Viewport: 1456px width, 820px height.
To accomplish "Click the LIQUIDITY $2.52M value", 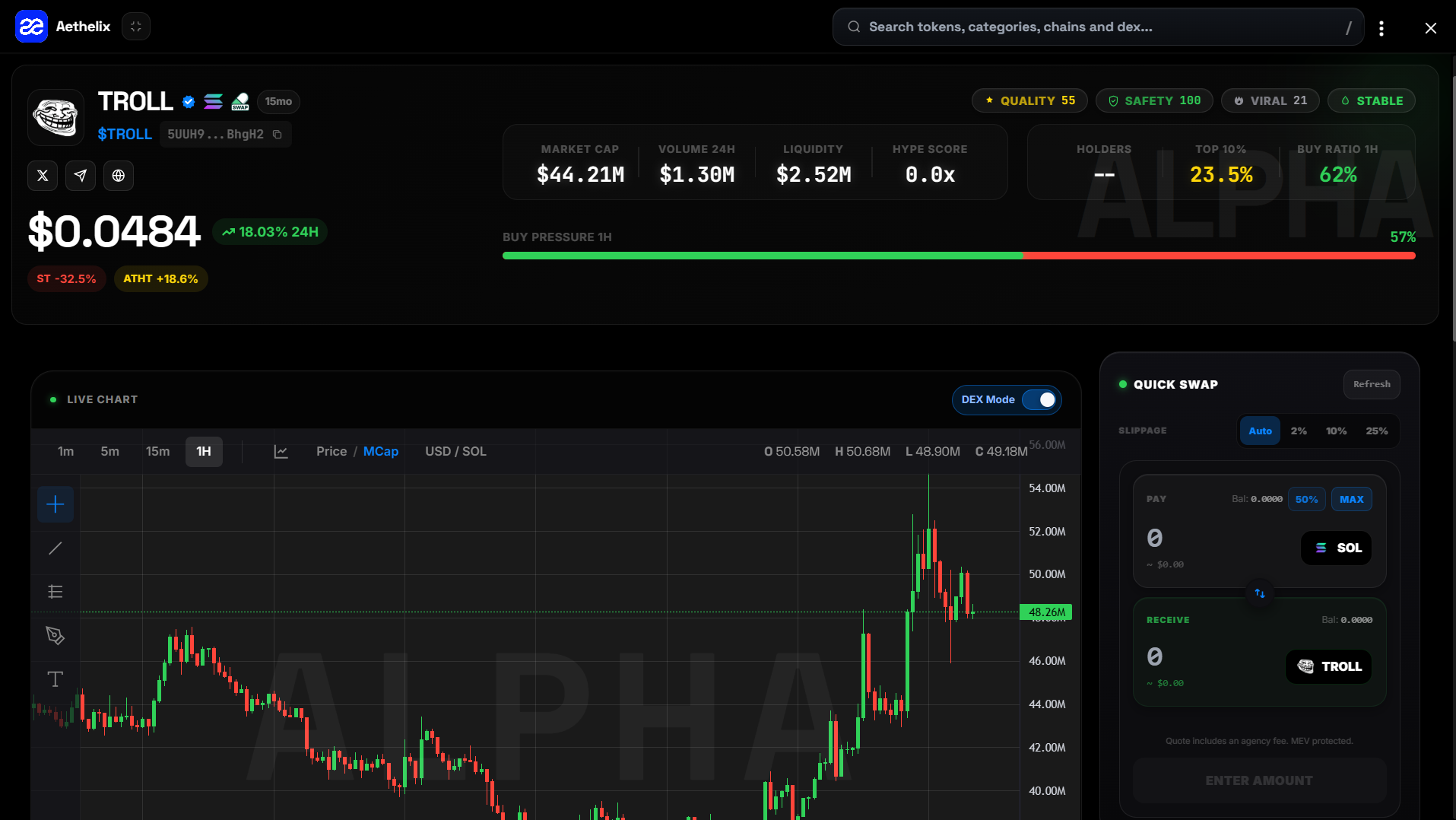I will [814, 175].
